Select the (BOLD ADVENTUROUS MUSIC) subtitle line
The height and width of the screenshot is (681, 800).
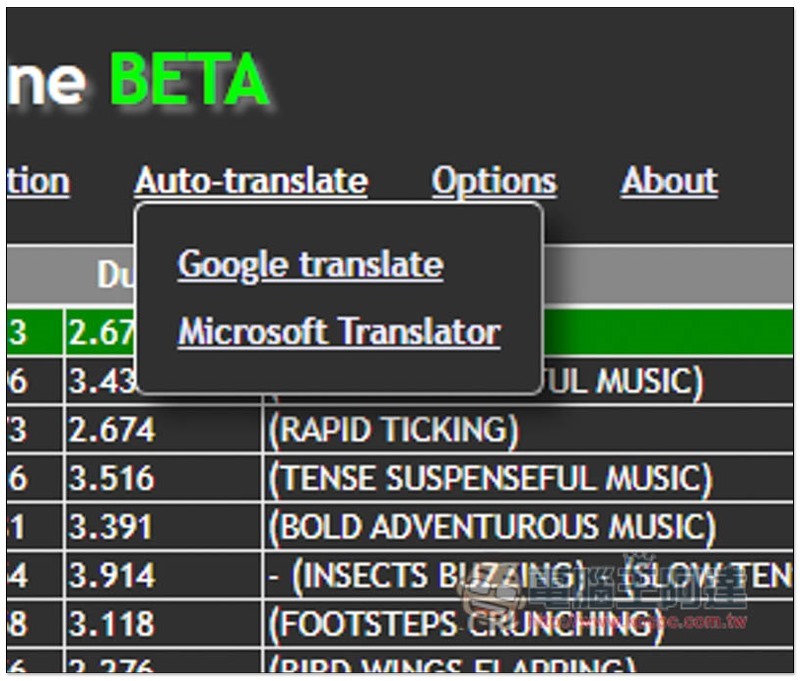[x=492, y=527]
